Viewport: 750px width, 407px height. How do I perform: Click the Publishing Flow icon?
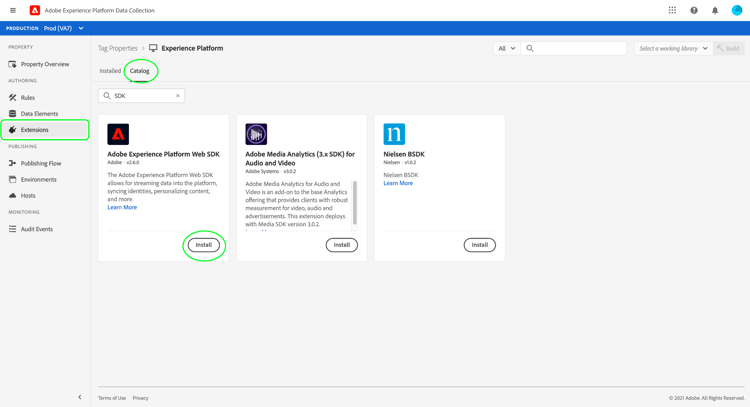tap(12, 164)
